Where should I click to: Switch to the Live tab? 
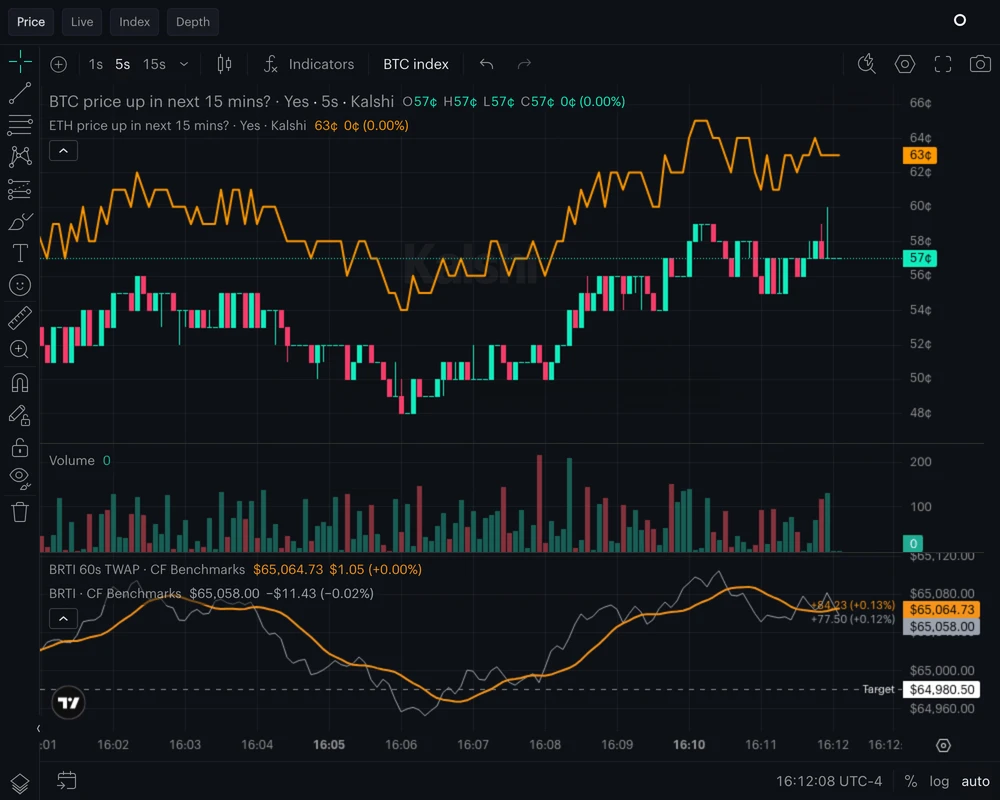[x=82, y=22]
